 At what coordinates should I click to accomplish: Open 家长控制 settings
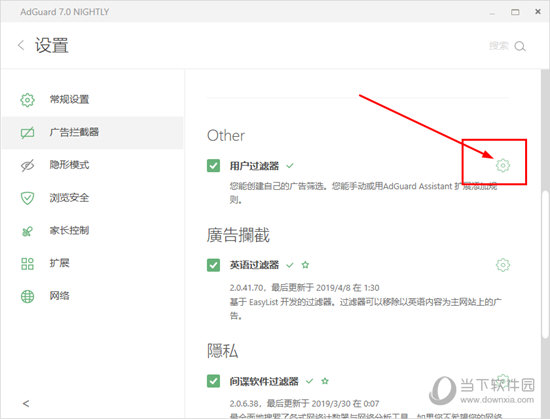[x=92, y=231]
